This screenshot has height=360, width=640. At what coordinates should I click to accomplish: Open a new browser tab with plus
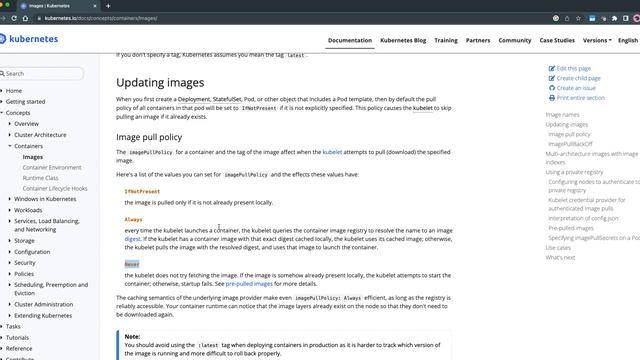[x=108, y=6]
